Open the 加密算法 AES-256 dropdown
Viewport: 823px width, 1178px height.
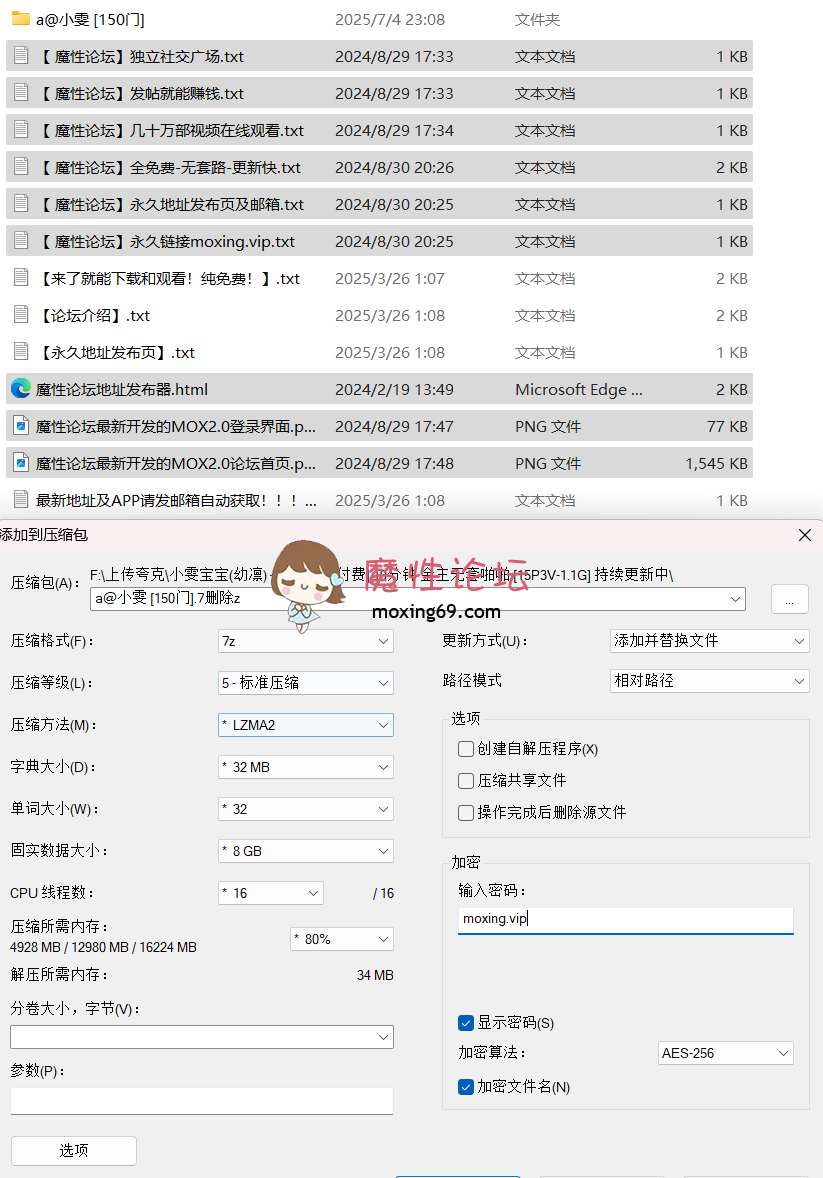726,1053
